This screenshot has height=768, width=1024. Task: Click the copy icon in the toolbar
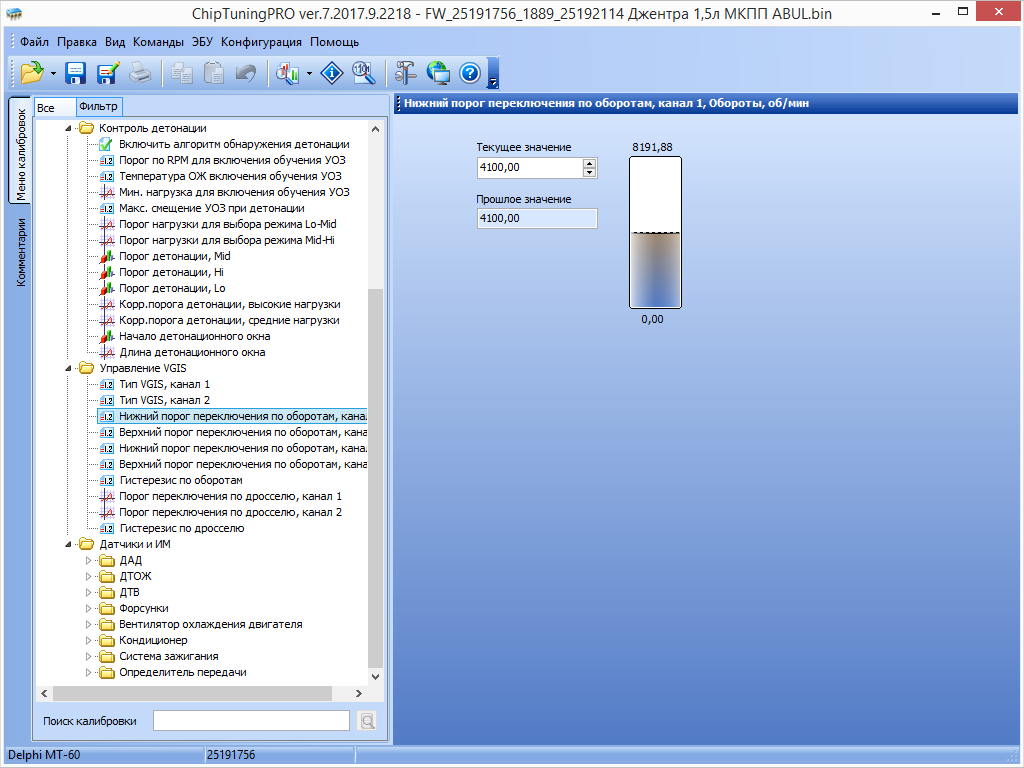click(182, 72)
